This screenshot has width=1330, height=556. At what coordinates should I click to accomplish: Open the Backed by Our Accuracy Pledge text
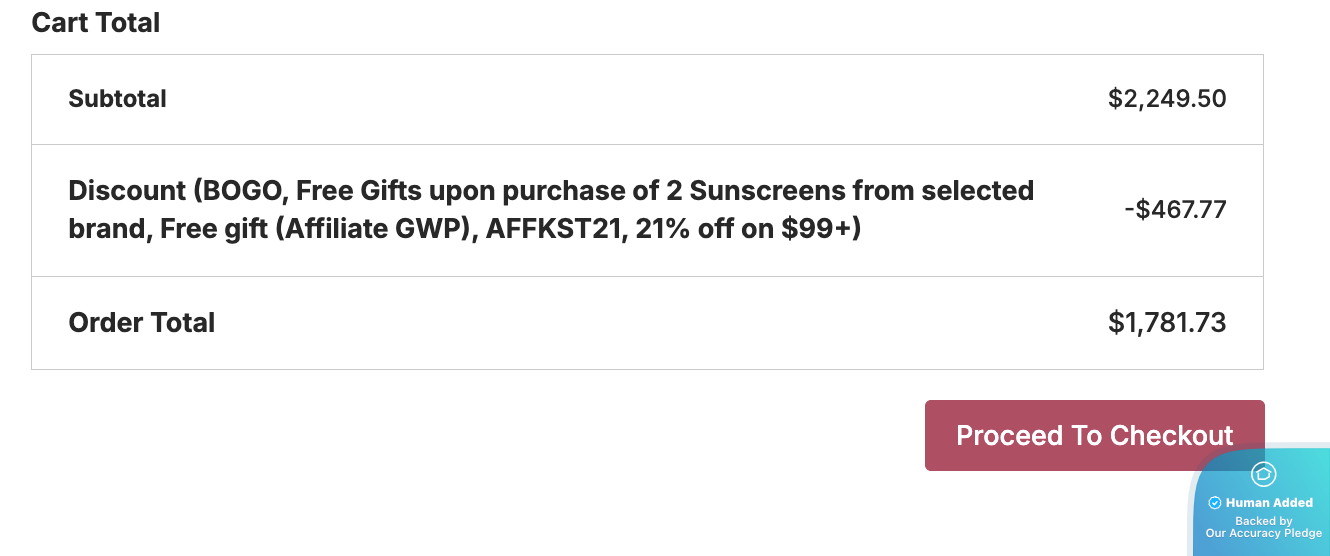point(1264,527)
